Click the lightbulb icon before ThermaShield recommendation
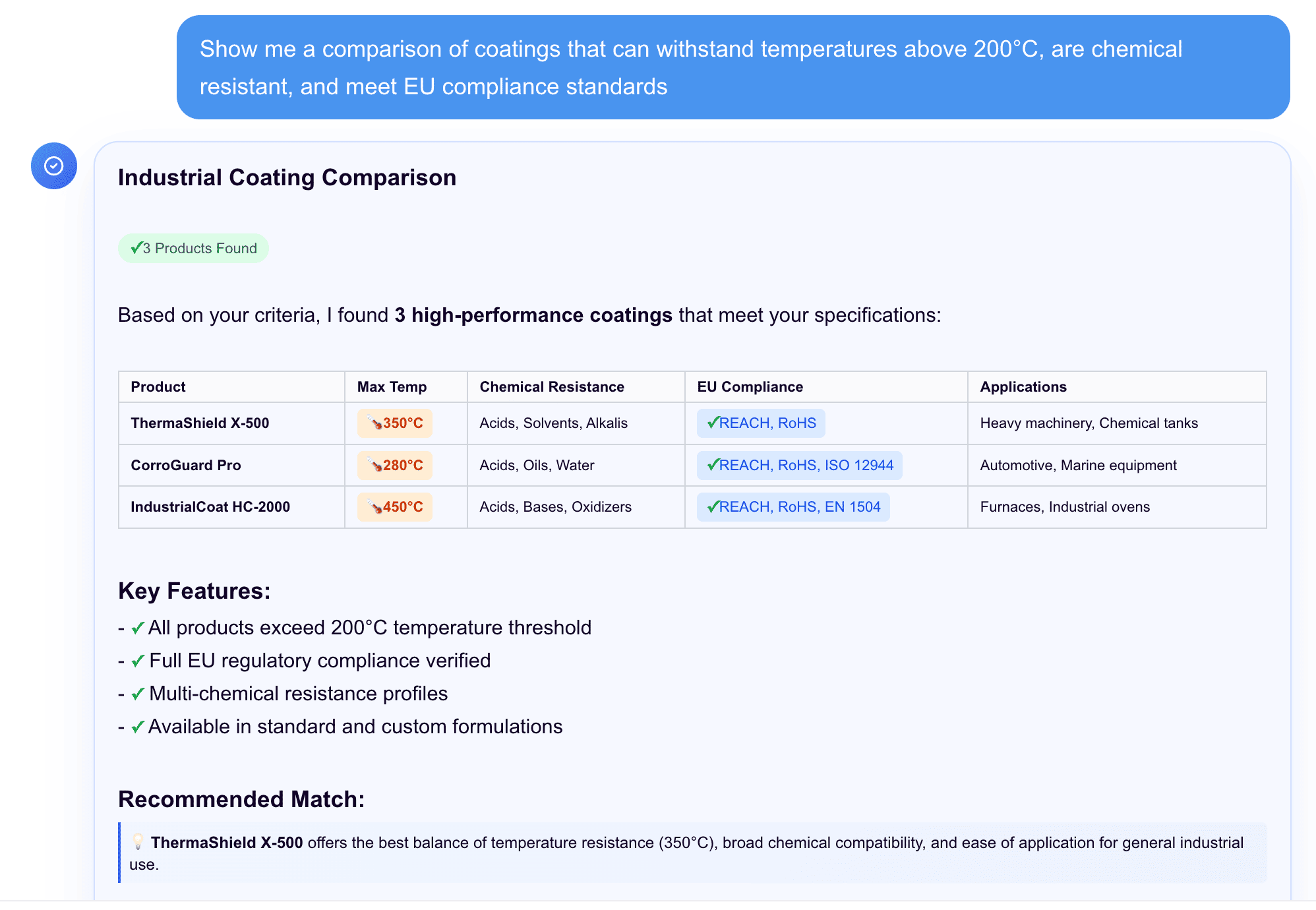The image size is (1316, 910). pos(138,842)
